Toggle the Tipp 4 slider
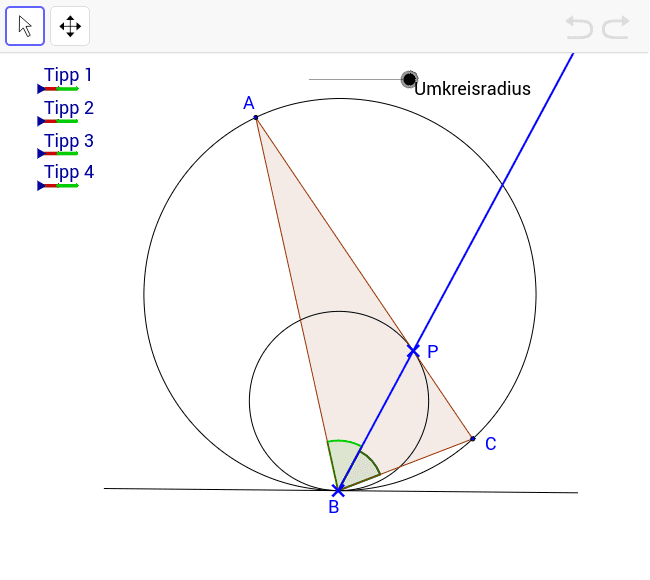 point(58,185)
